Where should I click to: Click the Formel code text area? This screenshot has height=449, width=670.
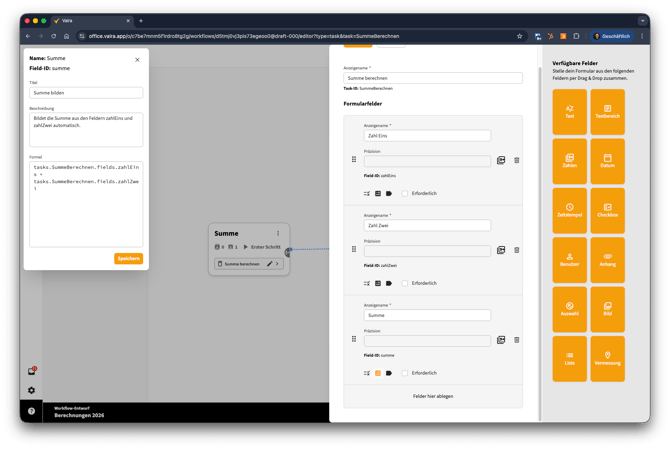click(86, 204)
